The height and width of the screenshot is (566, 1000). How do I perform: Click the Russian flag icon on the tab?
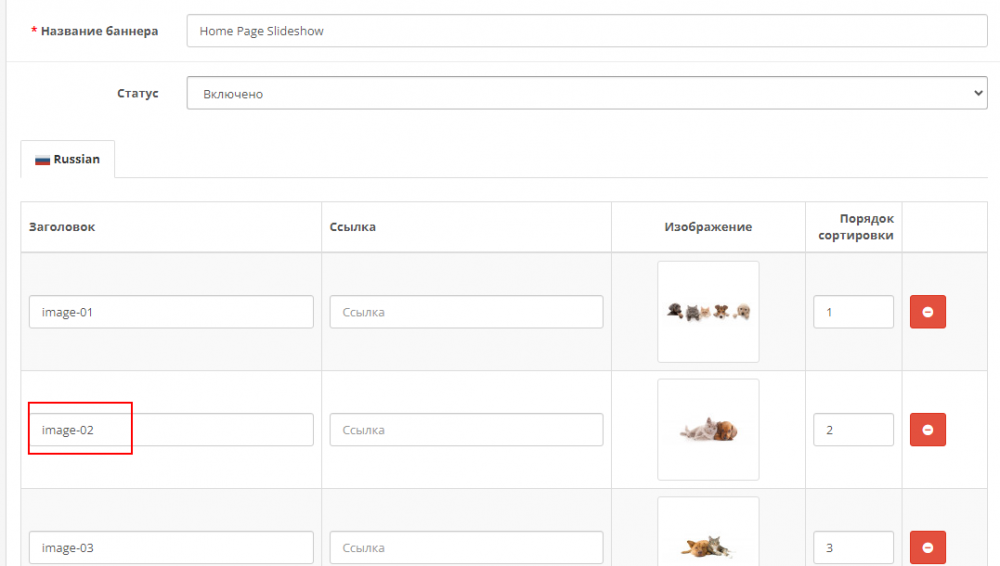coord(42,160)
